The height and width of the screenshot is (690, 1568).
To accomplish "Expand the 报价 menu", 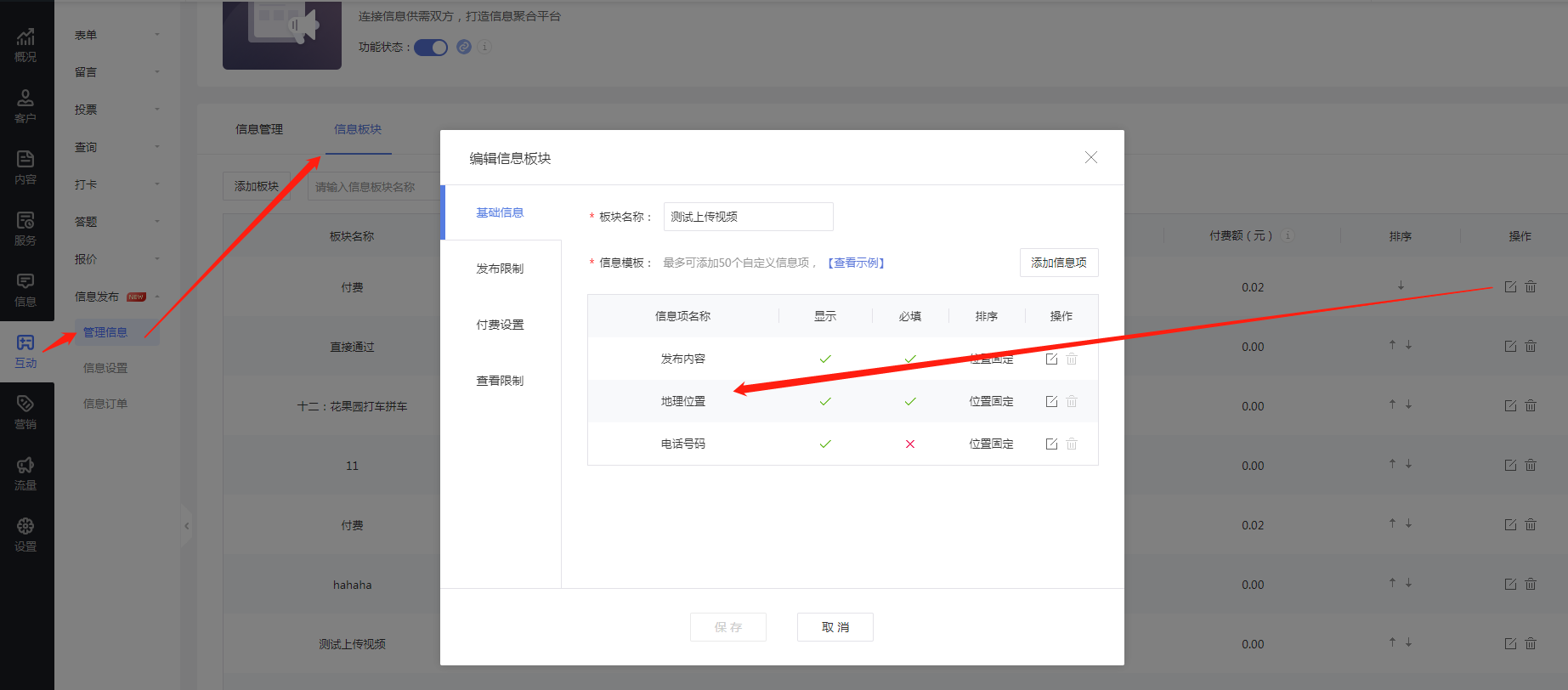I will coord(117,259).
